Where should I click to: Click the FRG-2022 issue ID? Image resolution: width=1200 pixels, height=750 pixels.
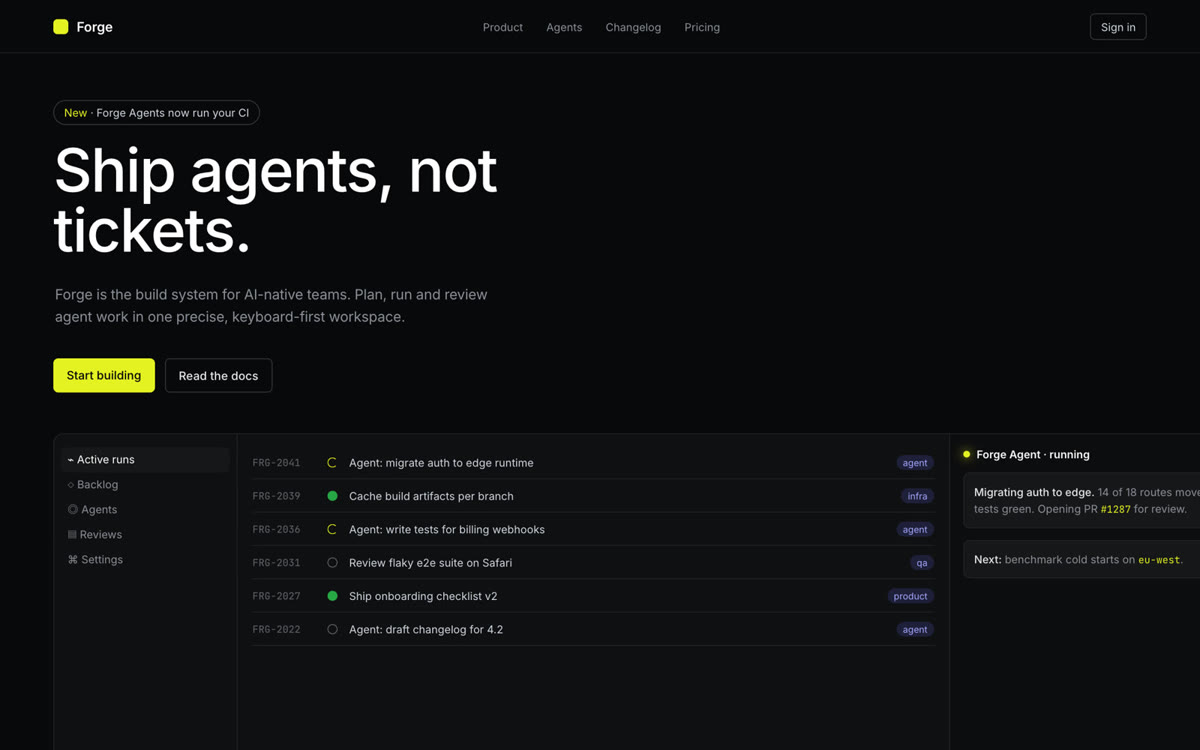tap(276, 629)
